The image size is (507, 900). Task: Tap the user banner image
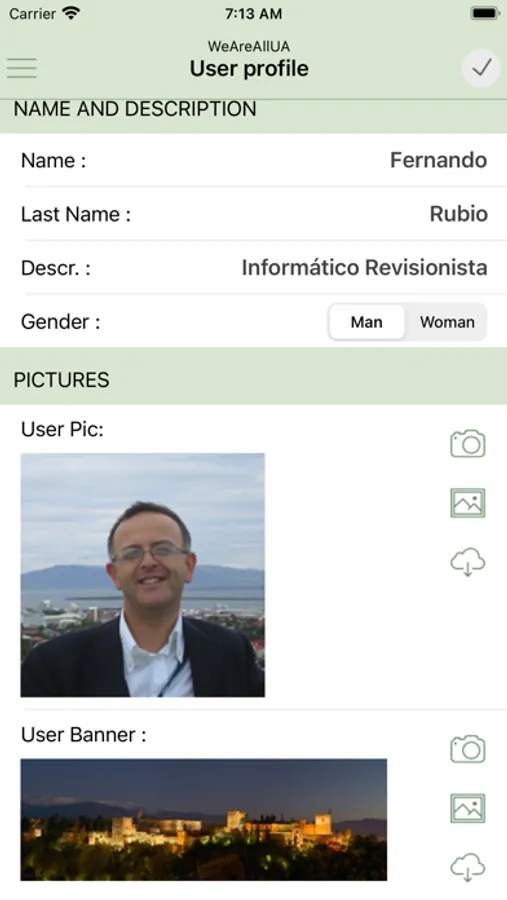204,820
